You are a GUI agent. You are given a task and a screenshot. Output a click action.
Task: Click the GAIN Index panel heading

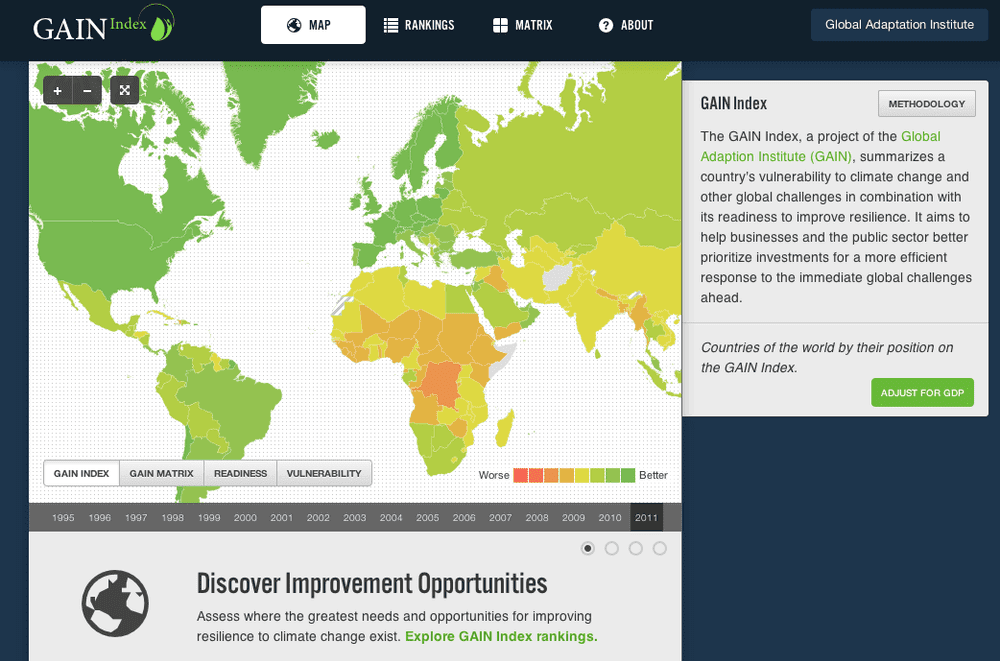pyautogui.click(x=733, y=103)
